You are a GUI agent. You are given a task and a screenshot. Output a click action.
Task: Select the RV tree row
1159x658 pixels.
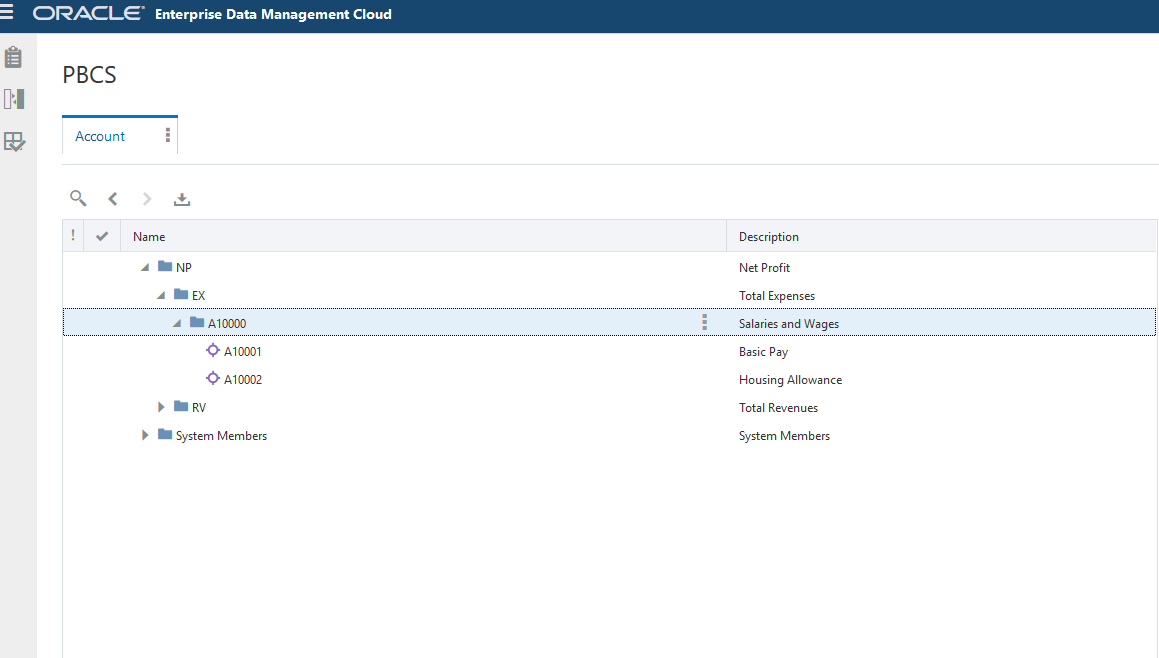[609, 407]
